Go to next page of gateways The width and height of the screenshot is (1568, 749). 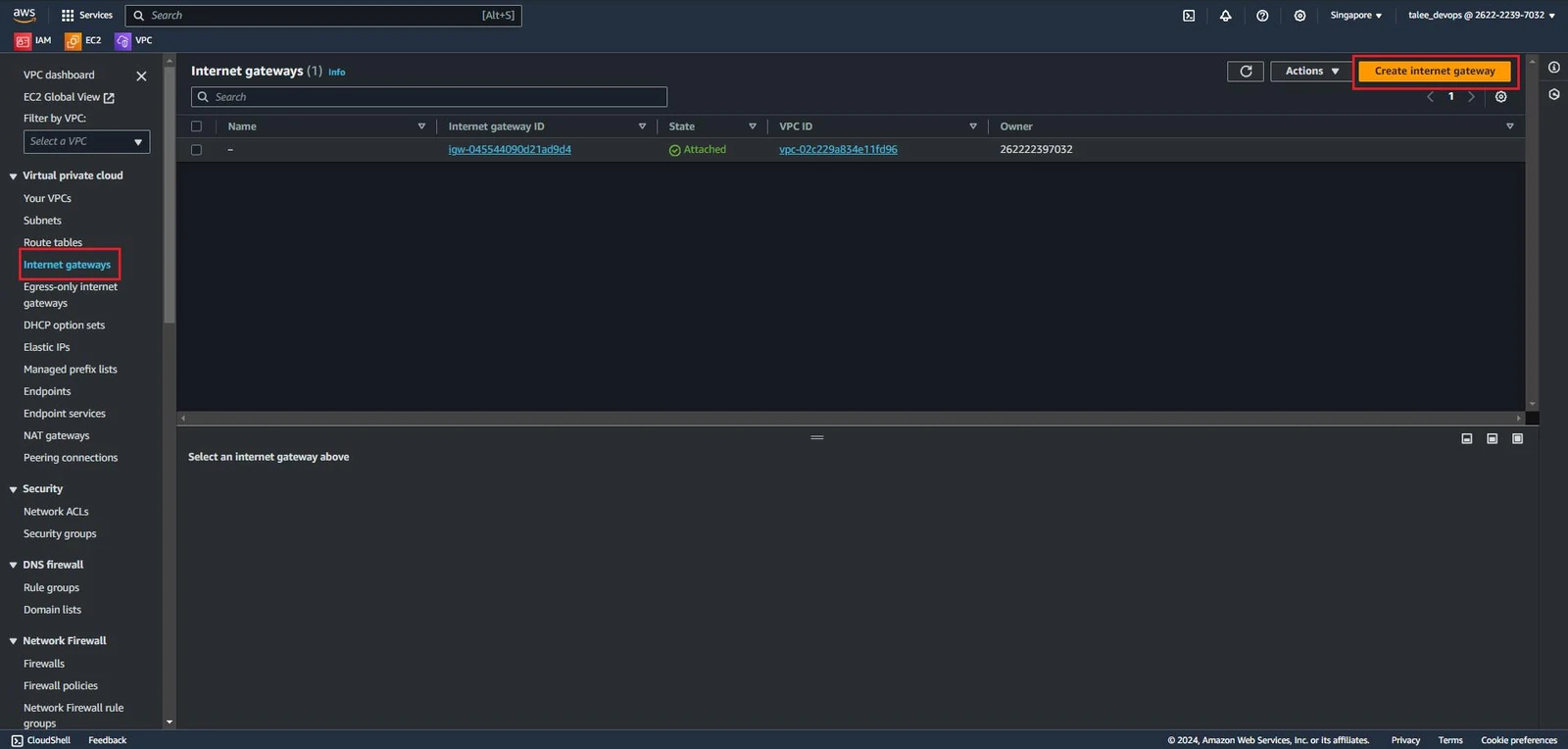[1471, 96]
